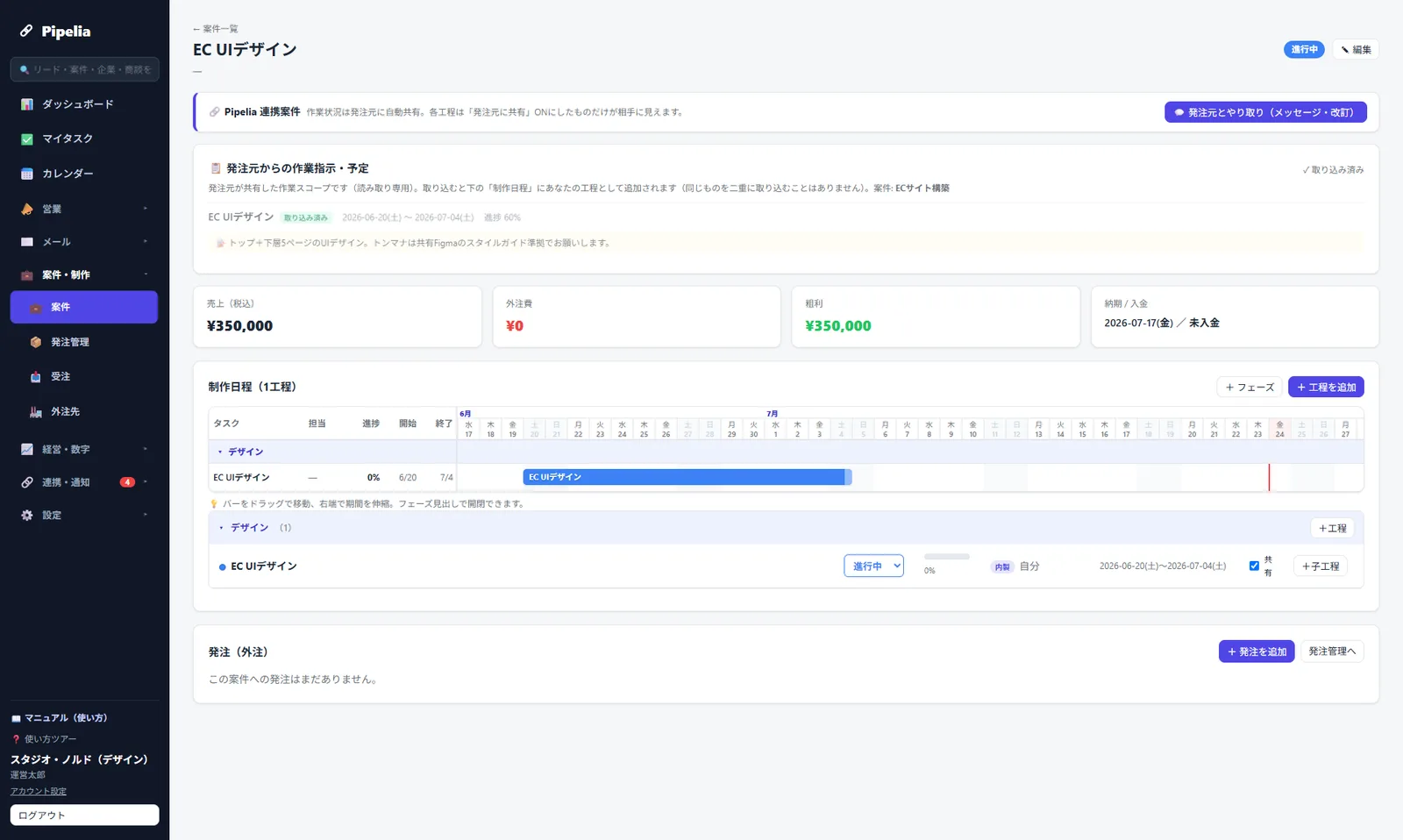Viewport: 1403px width, 840px height.
Task: Click the clipboard icon by 発注元からの作業指示
Action: coord(216,168)
